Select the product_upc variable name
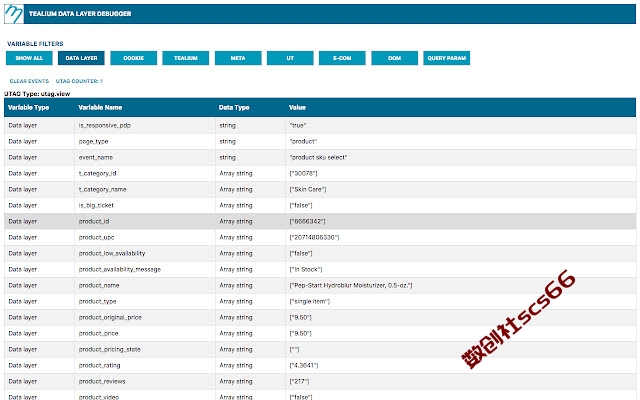640x400 pixels. click(x=96, y=238)
